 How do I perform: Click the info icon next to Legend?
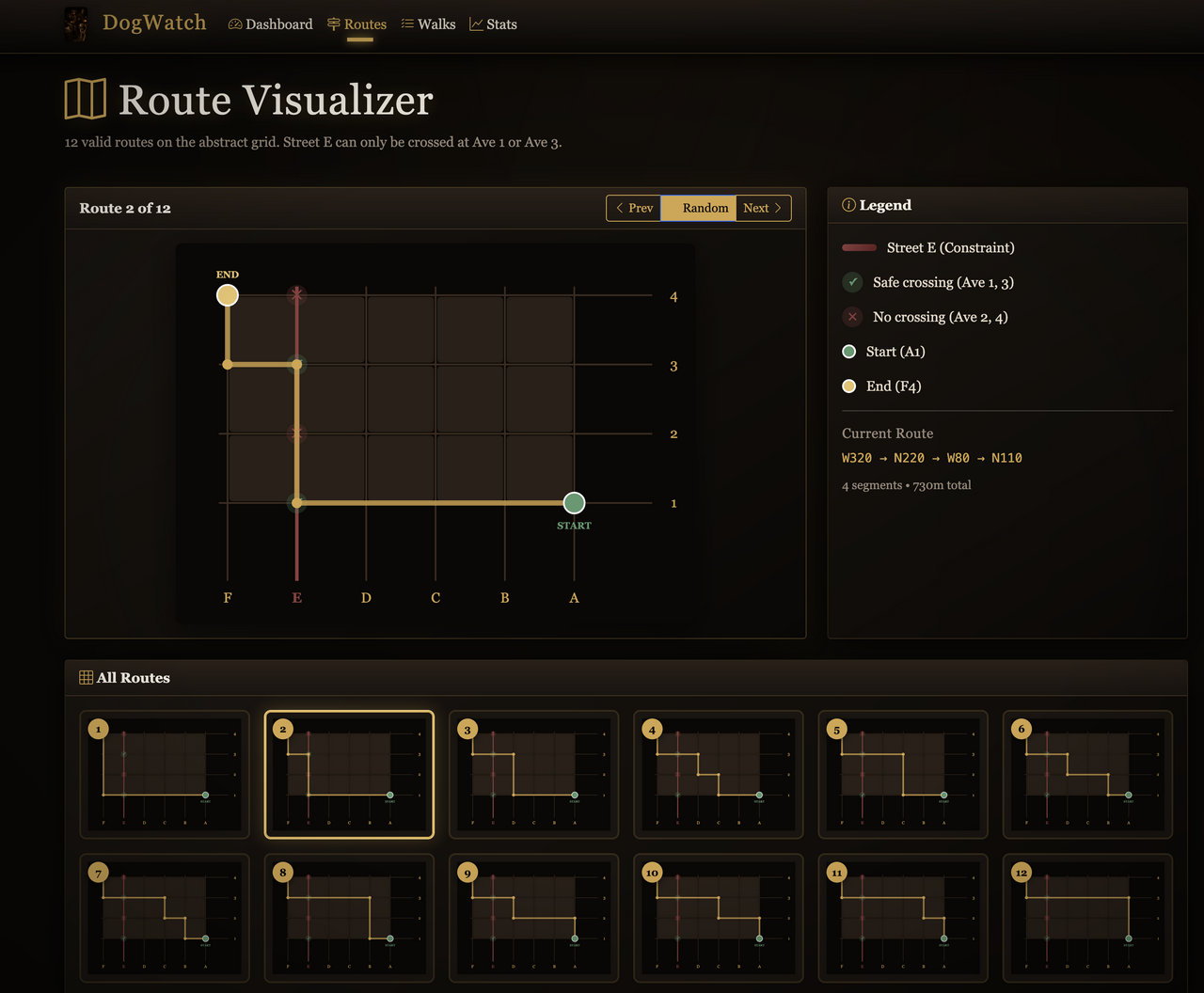pos(848,205)
